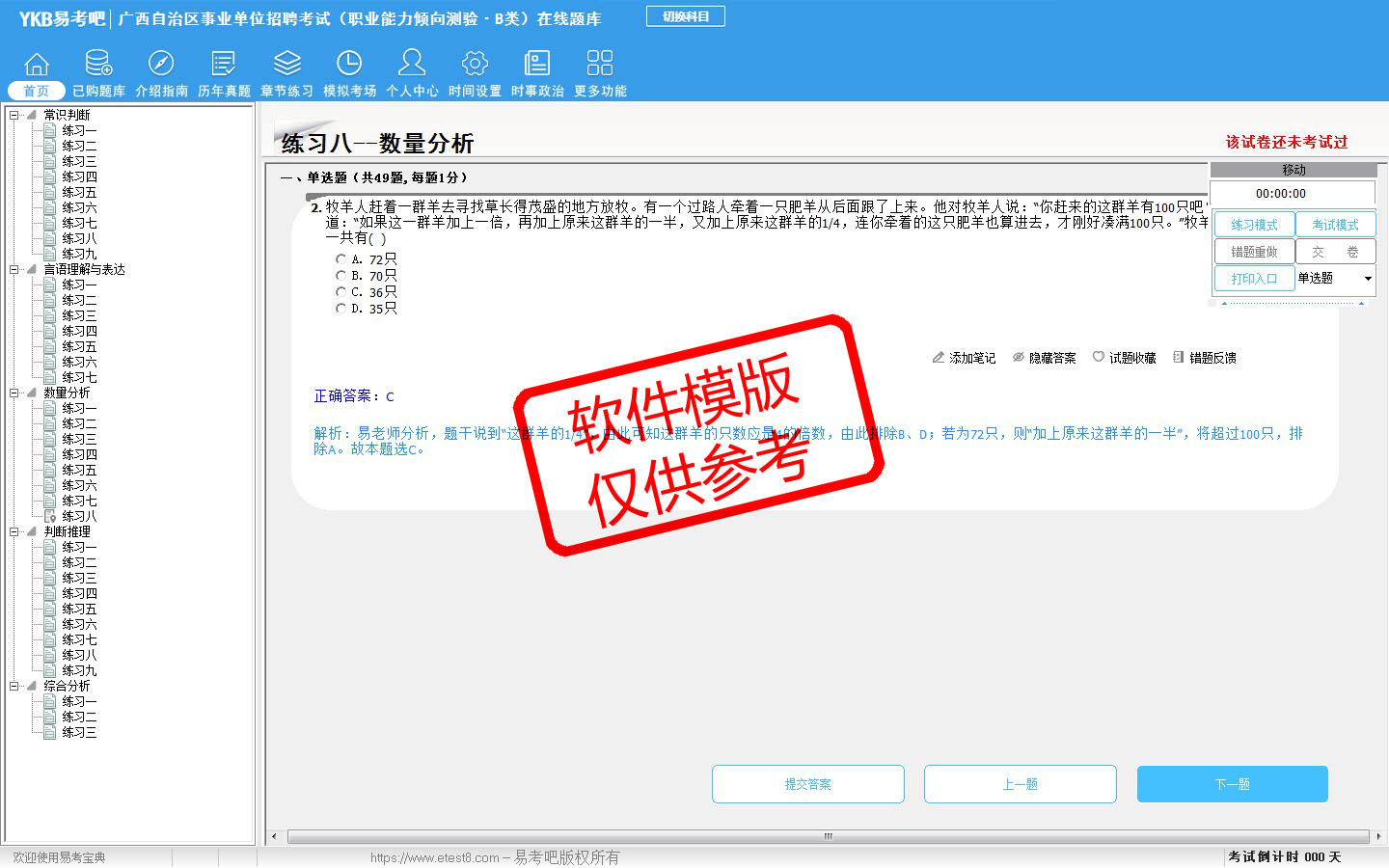Go to 首页 home tab
Image resolution: width=1389 pixels, height=868 pixels.
(36, 91)
